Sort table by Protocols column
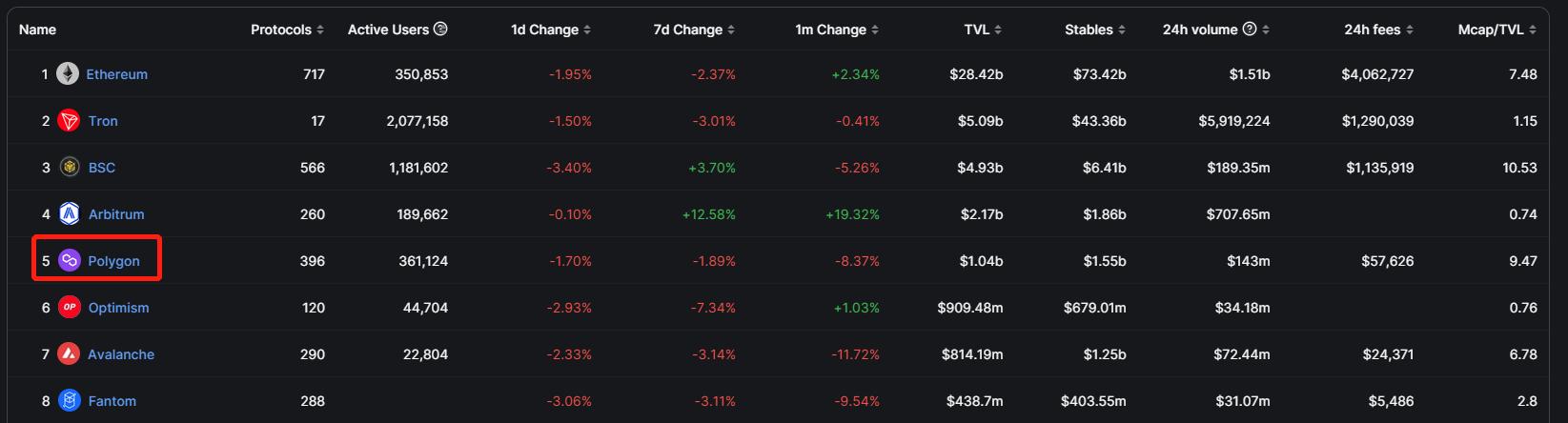 (287, 30)
